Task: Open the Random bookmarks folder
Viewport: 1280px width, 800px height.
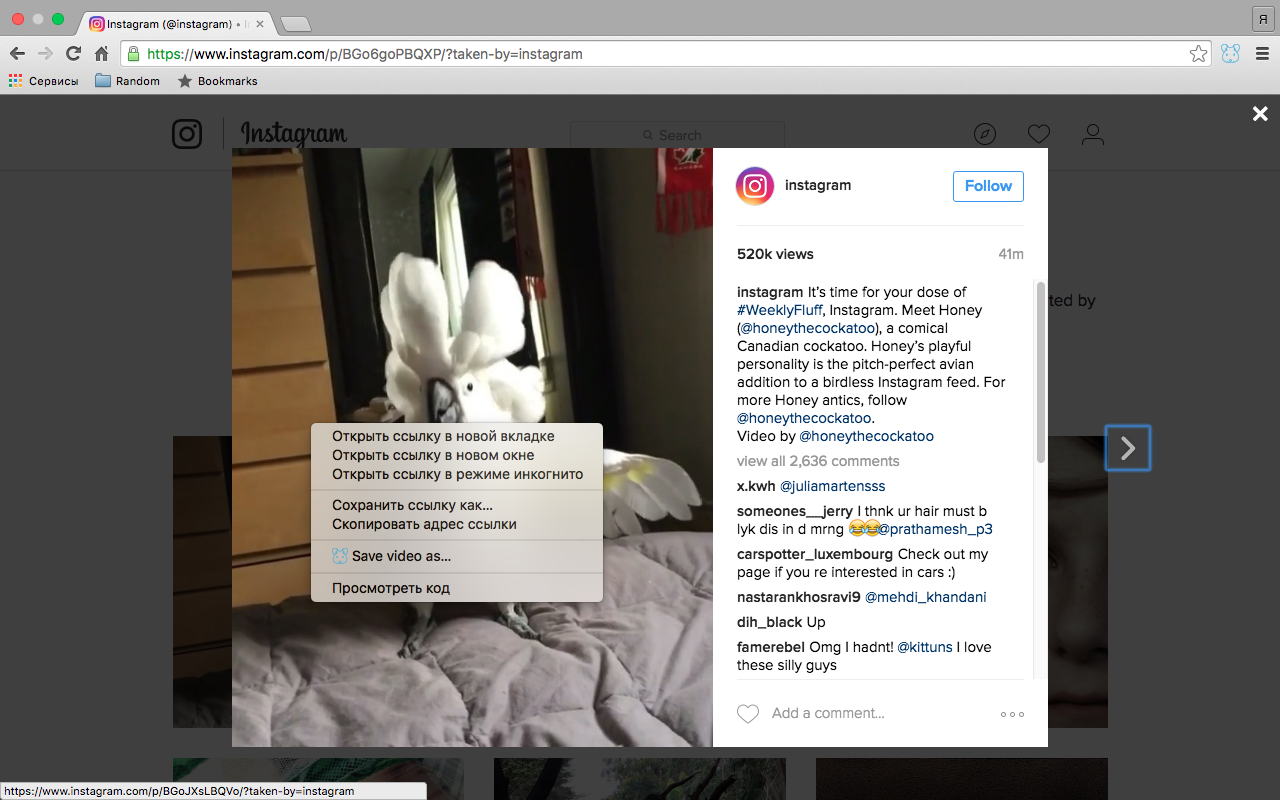Action: point(127,81)
